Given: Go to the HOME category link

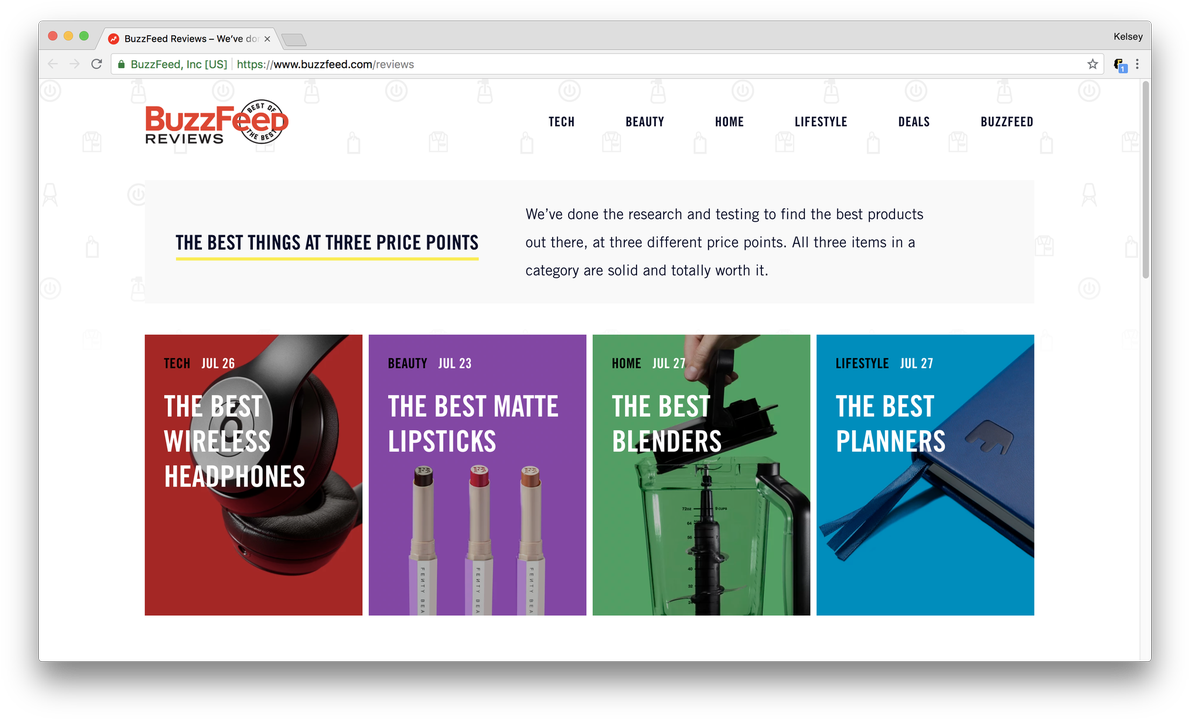Looking at the screenshot, I should pyautogui.click(x=729, y=121).
